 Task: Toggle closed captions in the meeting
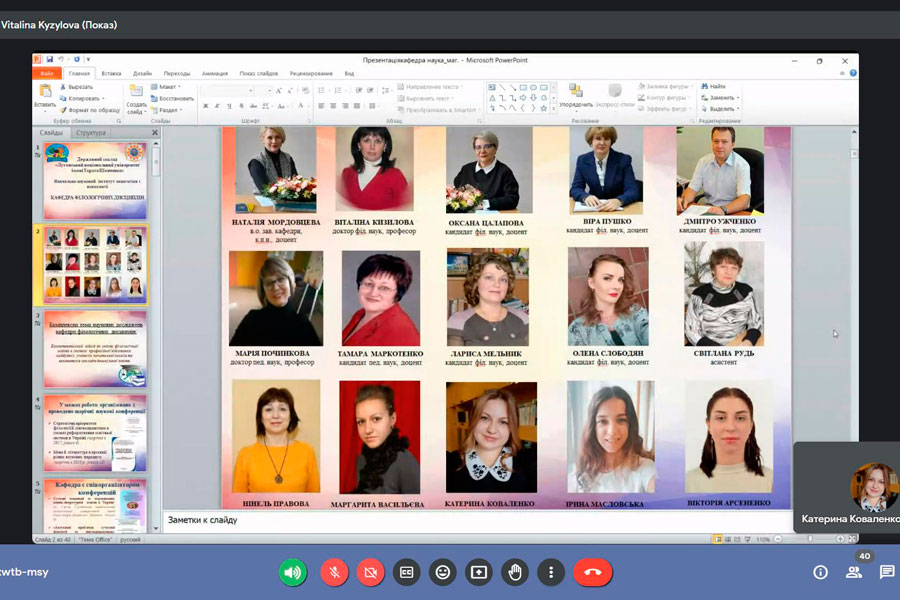[x=406, y=572]
